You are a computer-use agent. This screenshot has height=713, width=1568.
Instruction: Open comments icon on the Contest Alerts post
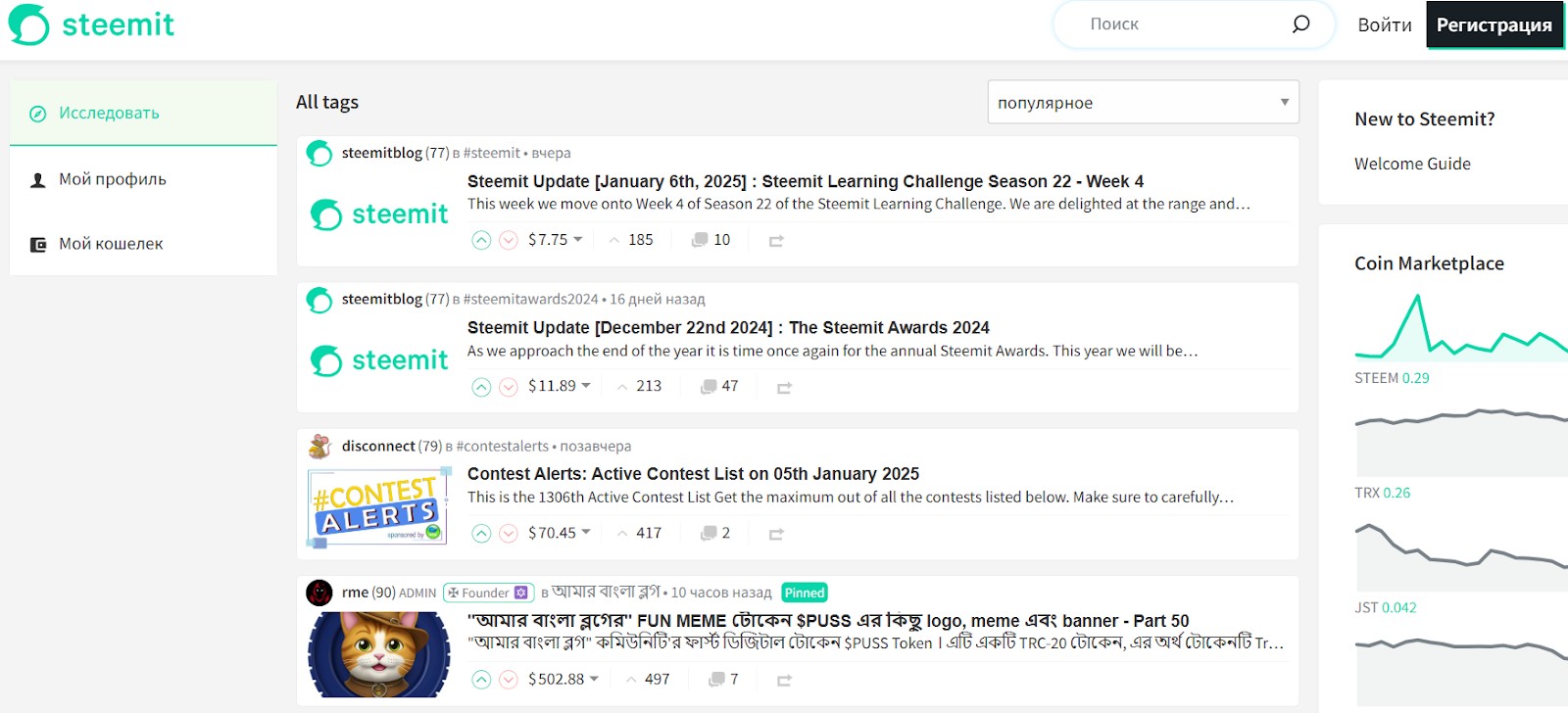click(709, 533)
